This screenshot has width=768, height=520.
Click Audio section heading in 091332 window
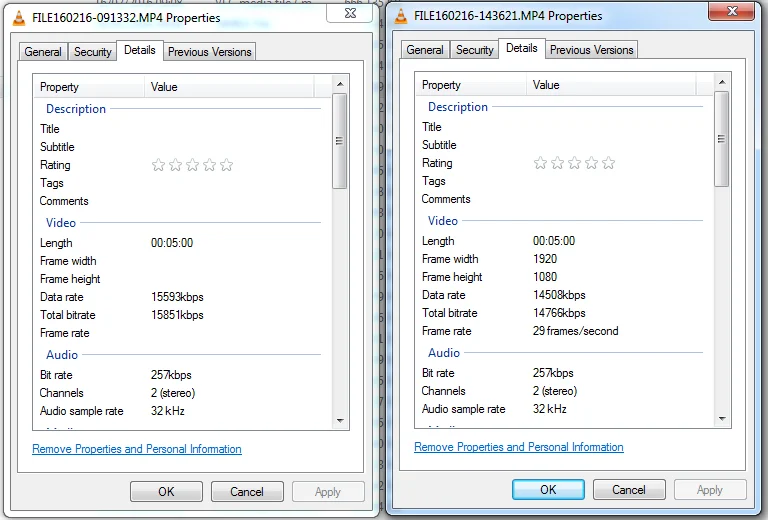(x=62, y=355)
